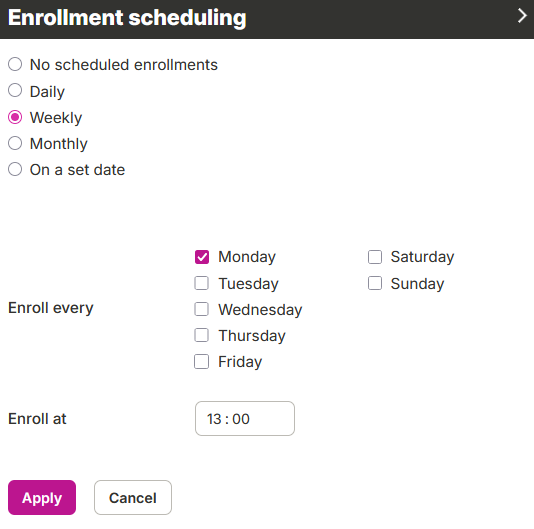Select No scheduled enrollments option

[x=15, y=64]
